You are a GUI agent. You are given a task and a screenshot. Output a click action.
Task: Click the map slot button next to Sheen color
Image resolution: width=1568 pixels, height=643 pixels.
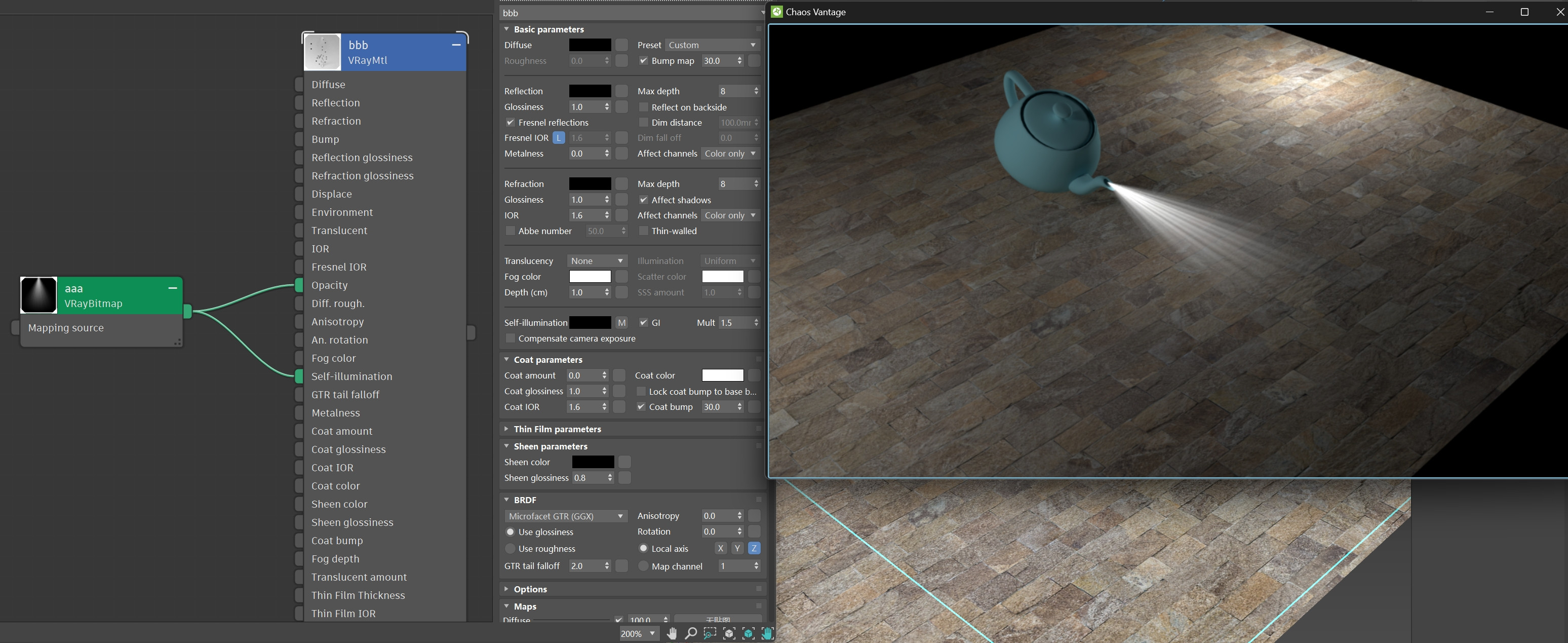coord(624,462)
